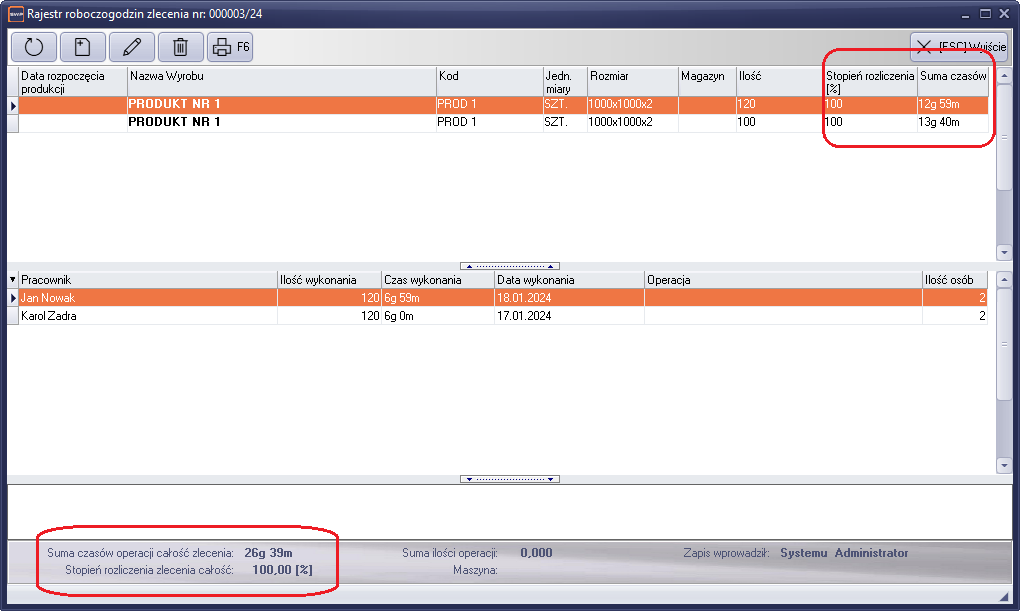Click the app icon in title bar

pos(15,13)
